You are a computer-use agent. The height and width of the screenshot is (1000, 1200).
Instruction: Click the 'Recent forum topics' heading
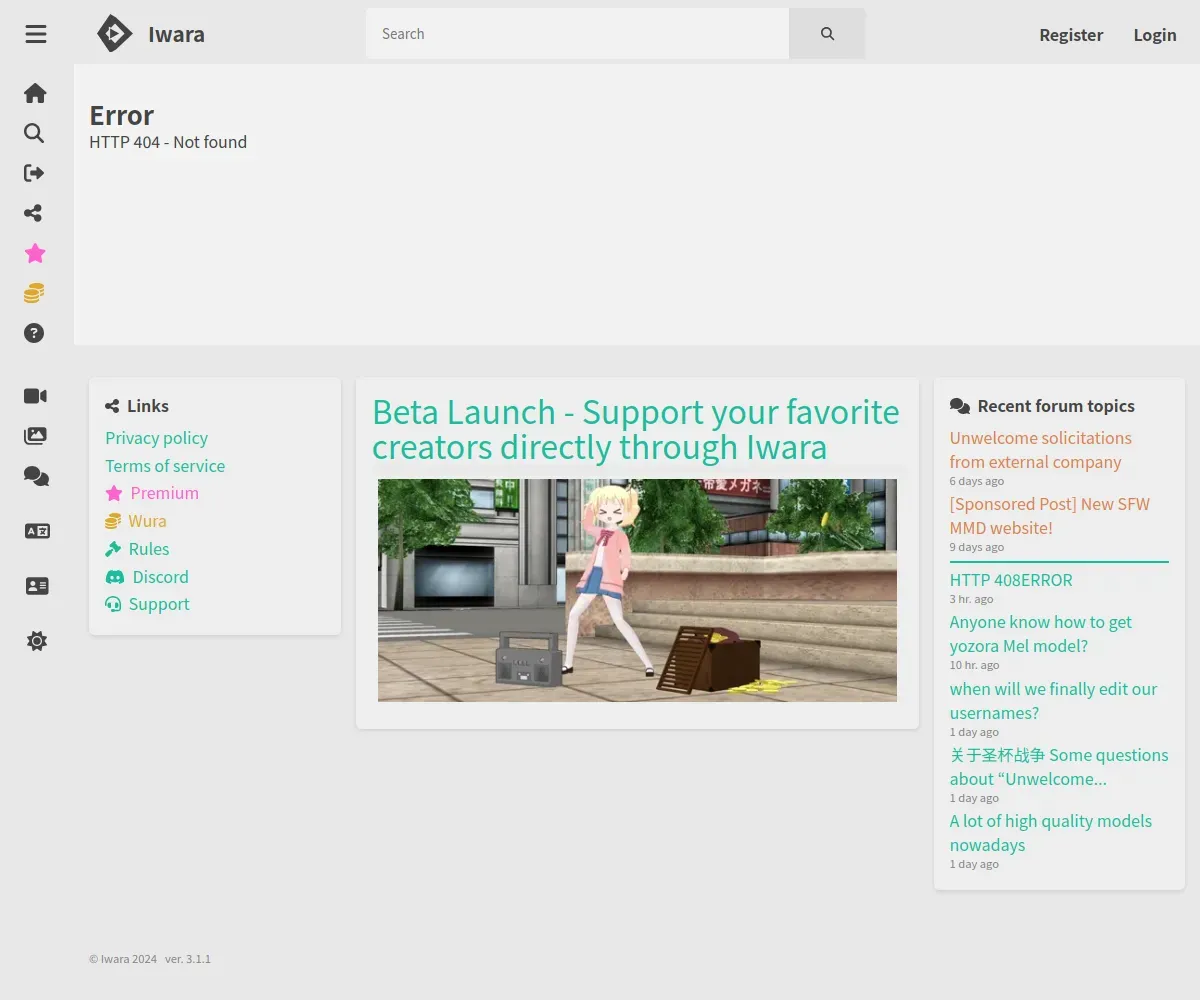(x=1056, y=406)
